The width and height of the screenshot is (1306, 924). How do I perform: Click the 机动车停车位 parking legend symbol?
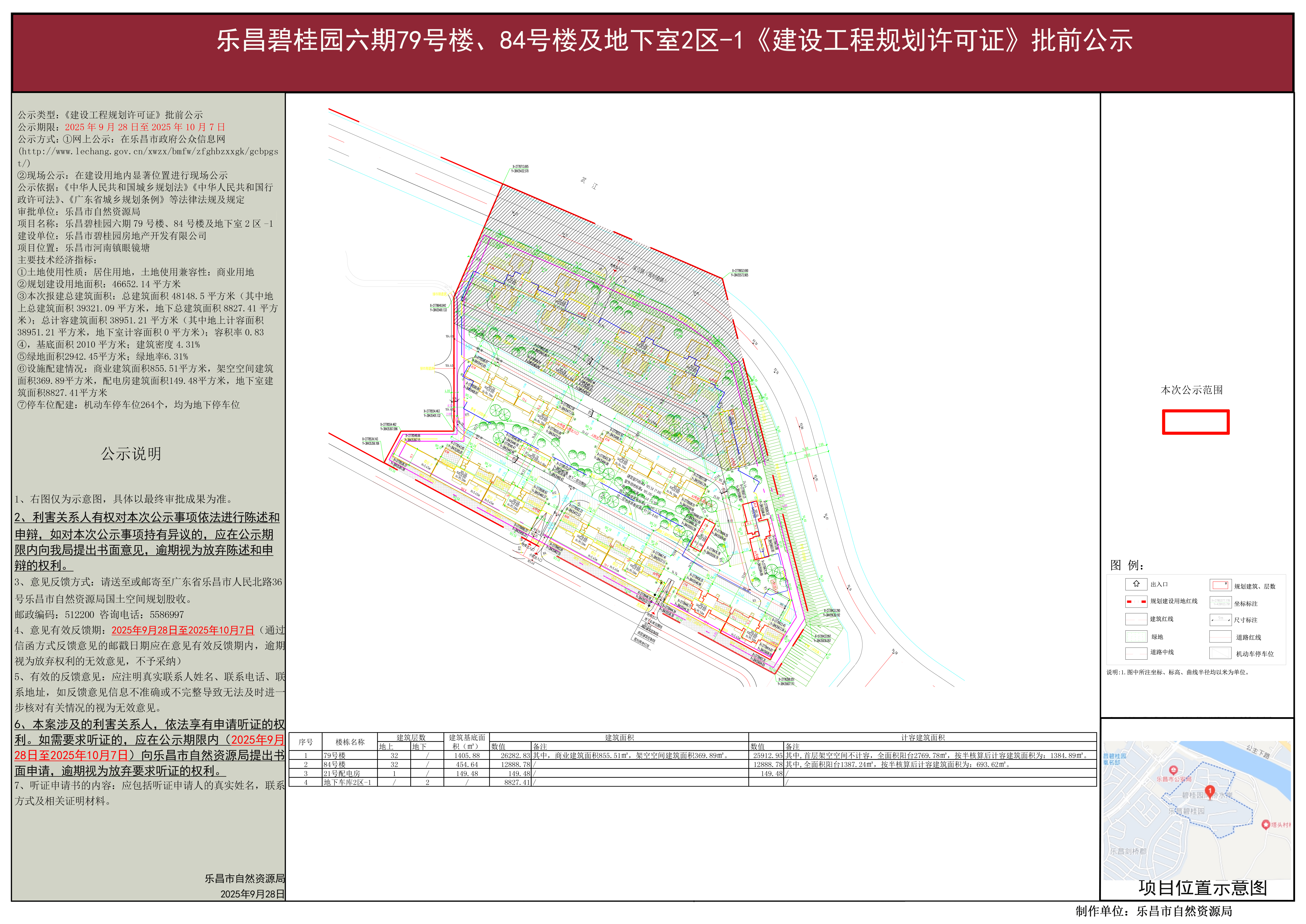(1221, 653)
